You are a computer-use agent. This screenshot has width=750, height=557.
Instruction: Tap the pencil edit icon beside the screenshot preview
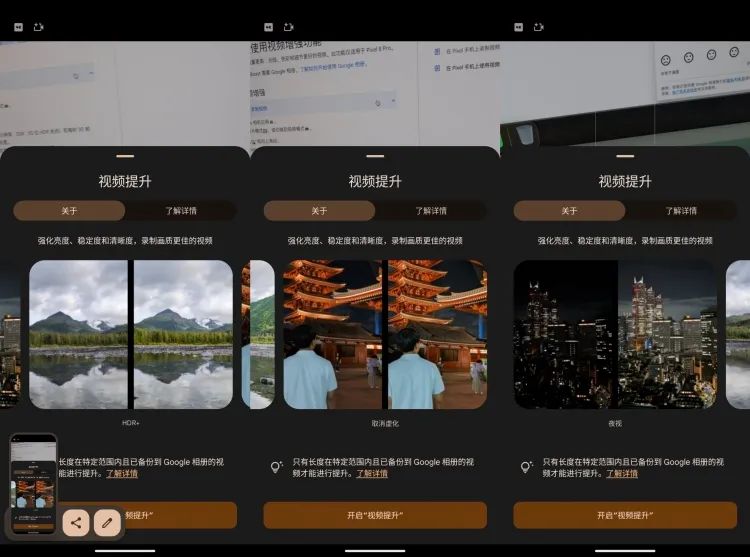pyautogui.click(x=107, y=523)
